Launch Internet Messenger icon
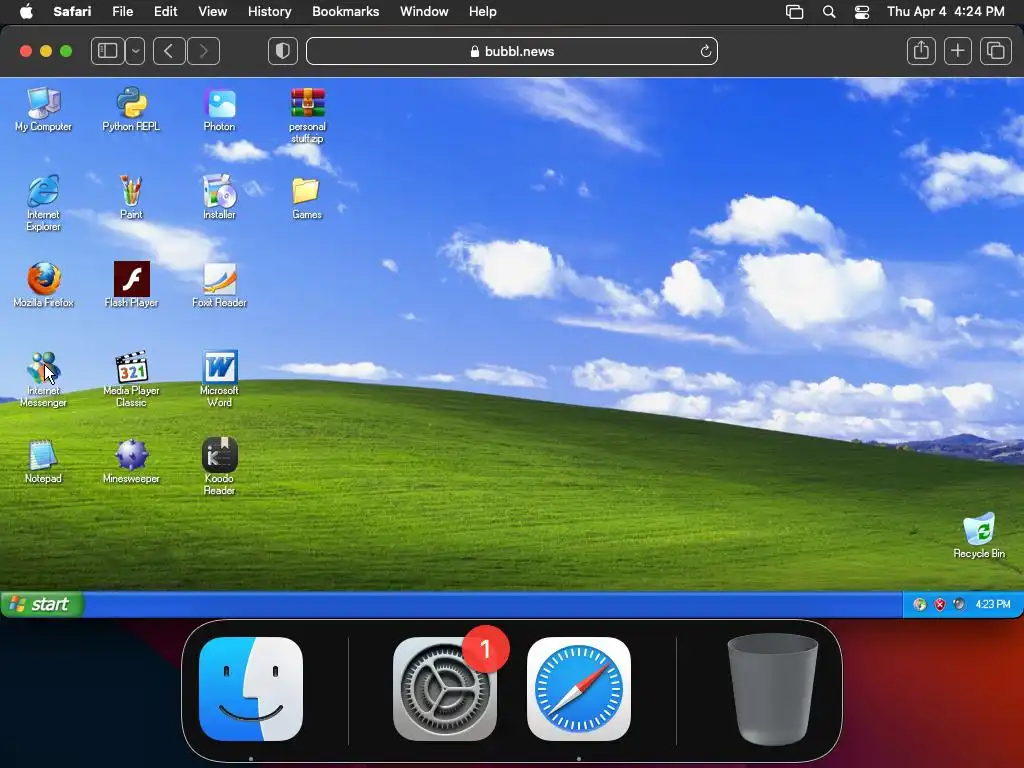 44,379
